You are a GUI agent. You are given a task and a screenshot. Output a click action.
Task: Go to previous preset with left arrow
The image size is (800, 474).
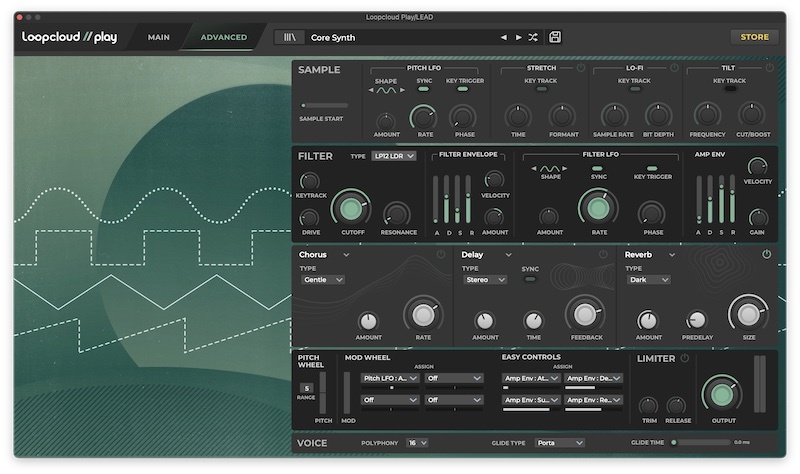pyautogui.click(x=504, y=37)
